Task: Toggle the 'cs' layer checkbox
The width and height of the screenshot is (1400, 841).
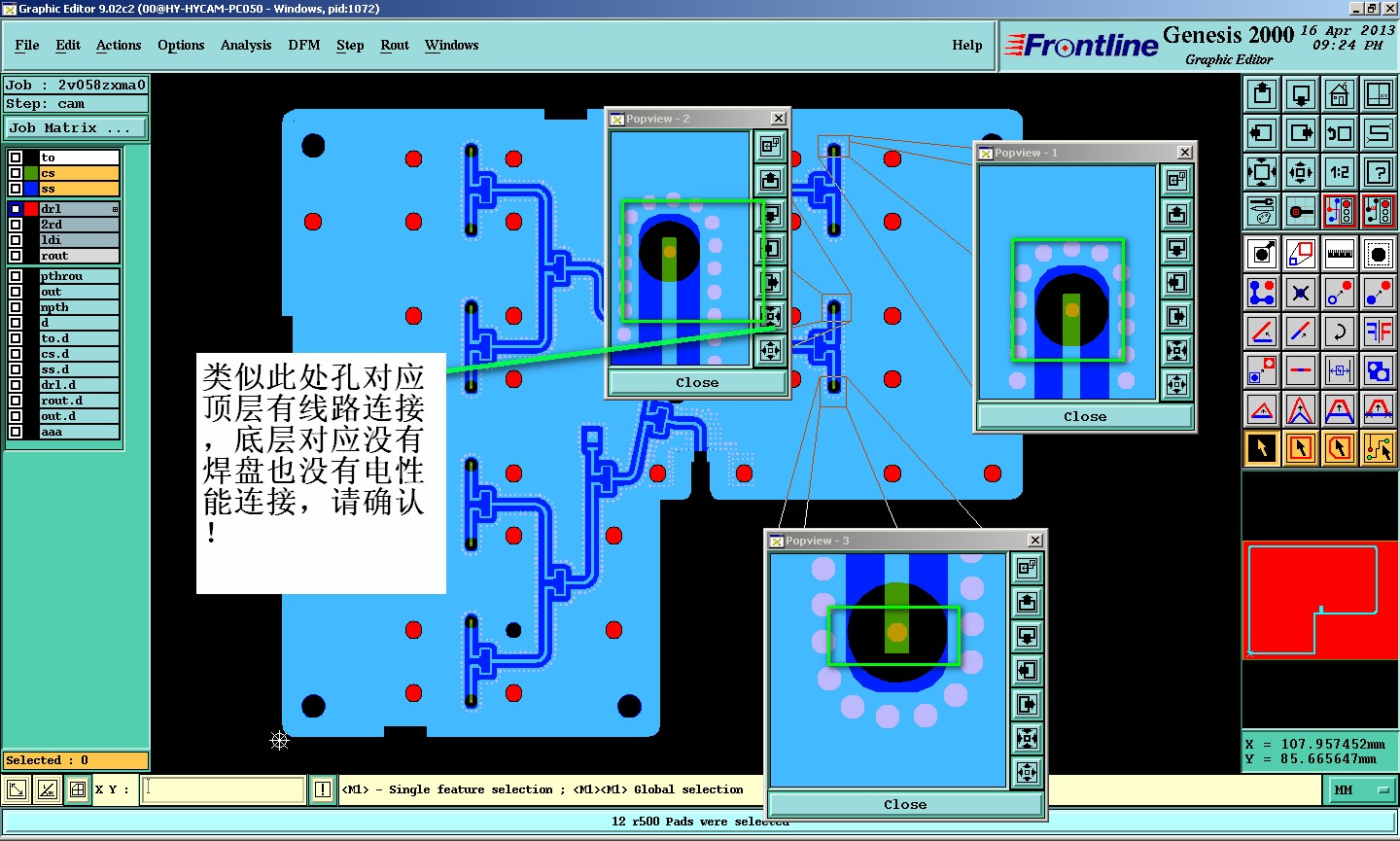Action: [x=16, y=173]
